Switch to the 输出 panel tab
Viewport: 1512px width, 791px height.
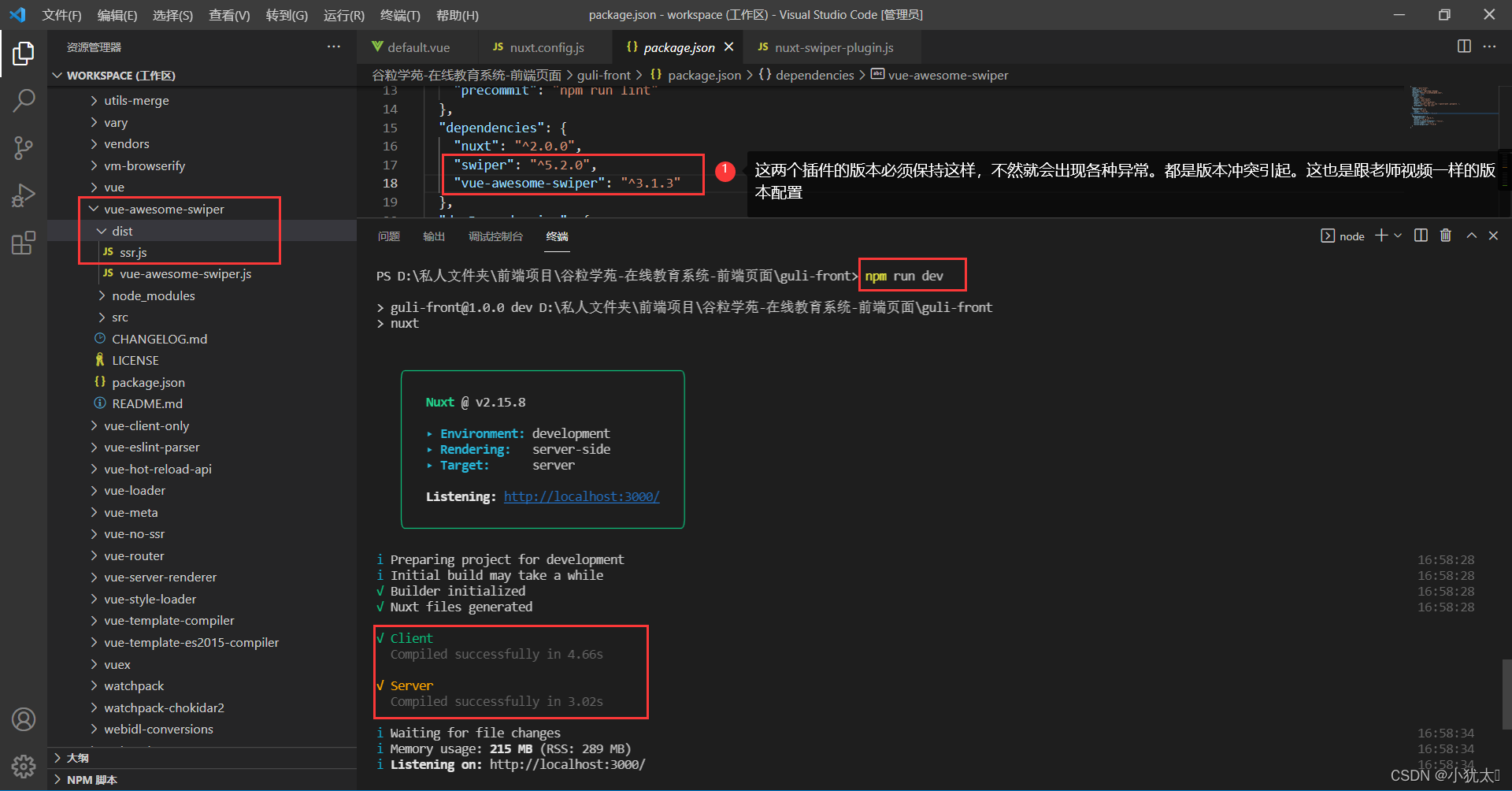click(x=434, y=236)
